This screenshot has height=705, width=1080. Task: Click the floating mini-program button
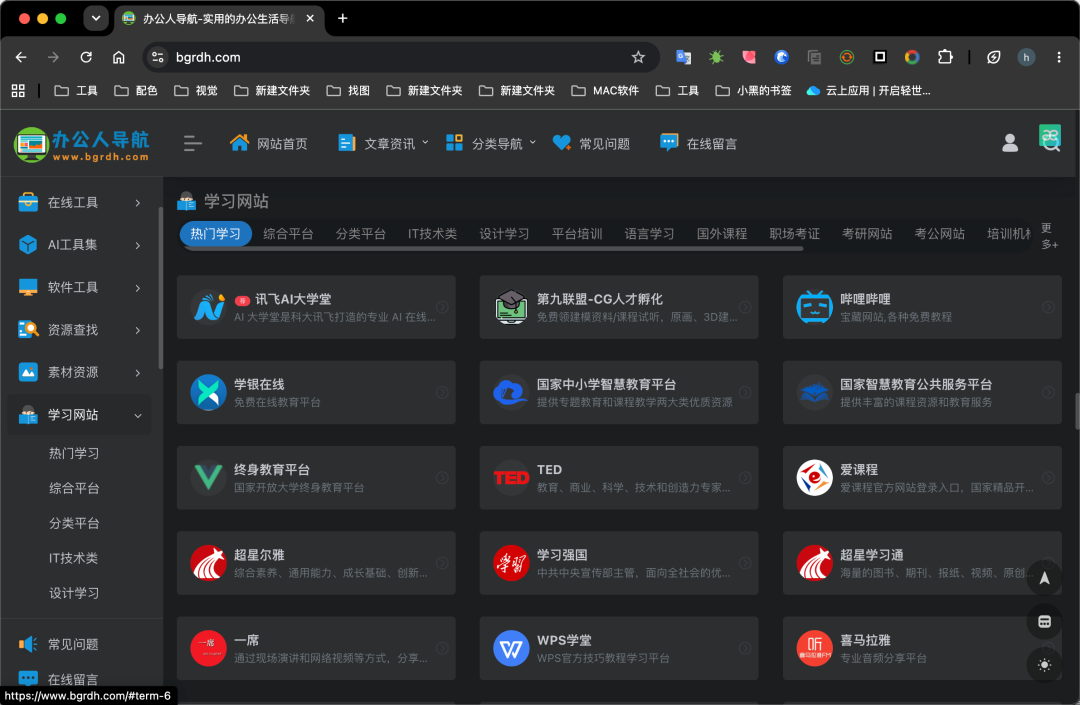pos(1044,622)
